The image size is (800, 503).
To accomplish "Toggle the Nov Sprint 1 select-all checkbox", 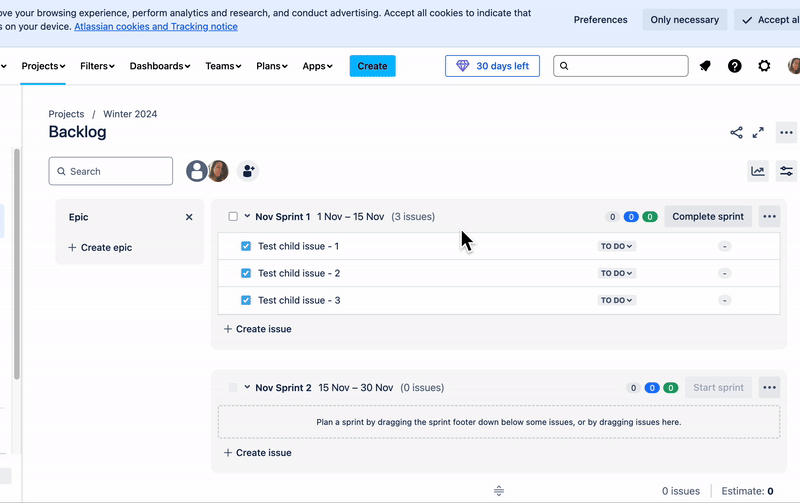I will coord(233,217).
